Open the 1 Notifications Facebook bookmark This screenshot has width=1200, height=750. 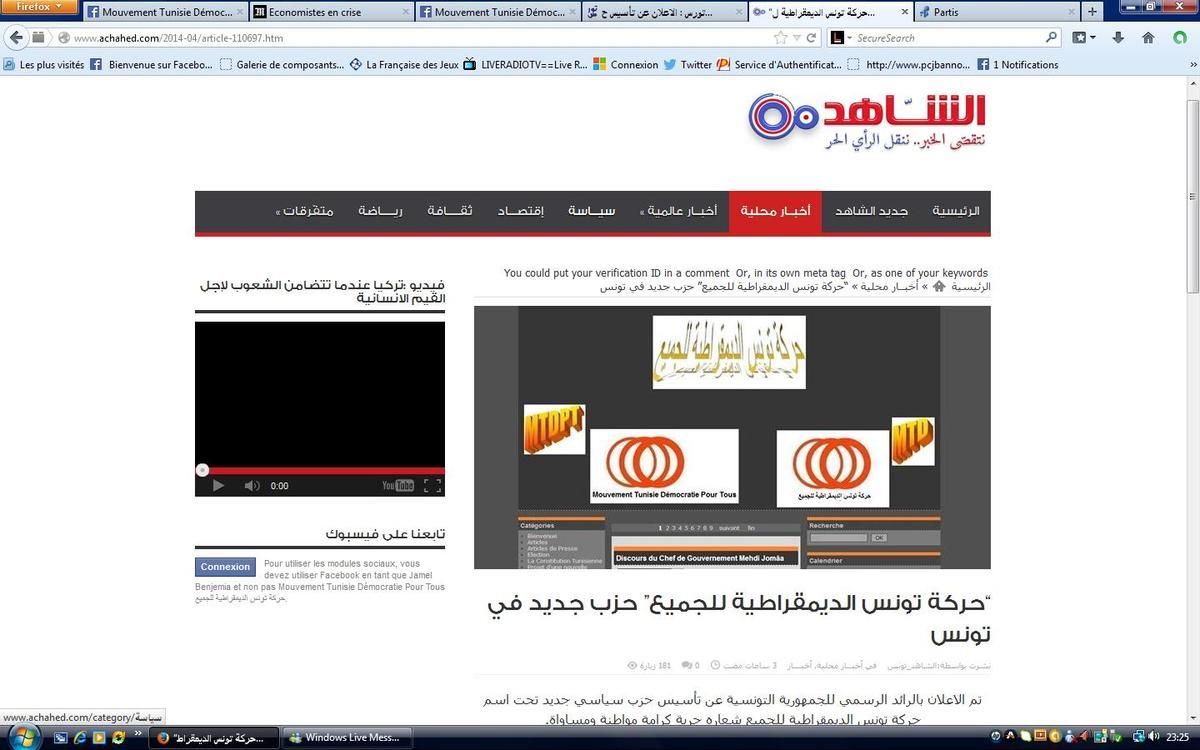pos(1017,65)
